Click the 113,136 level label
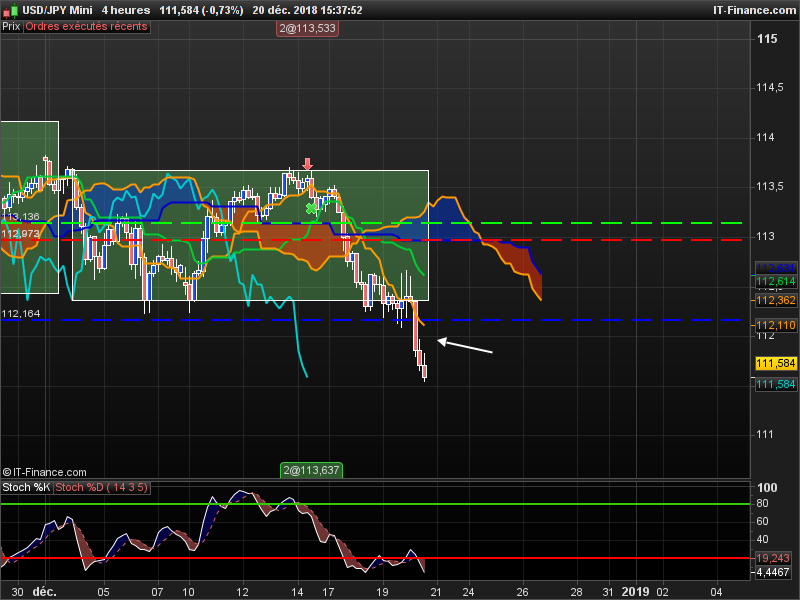This screenshot has height=600, width=800. (20, 216)
